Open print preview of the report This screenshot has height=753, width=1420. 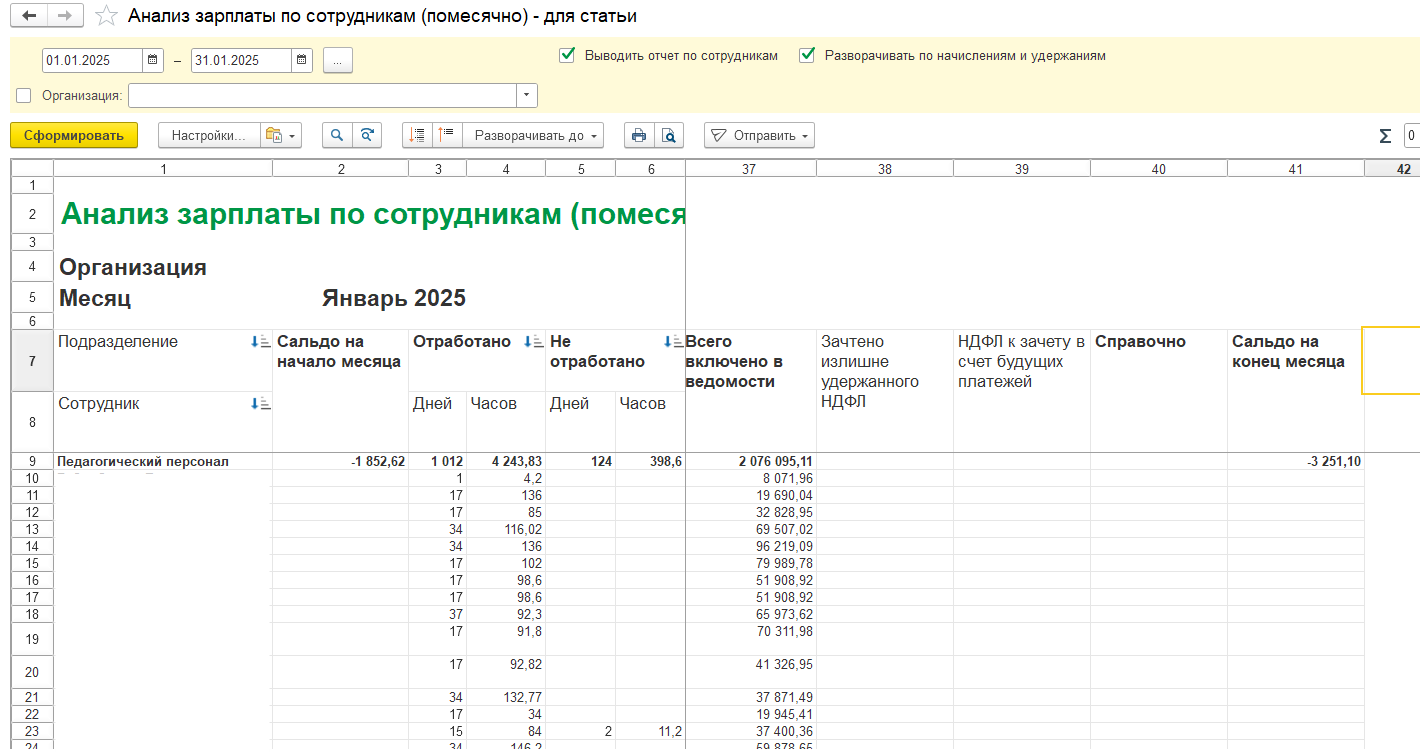(x=669, y=135)
